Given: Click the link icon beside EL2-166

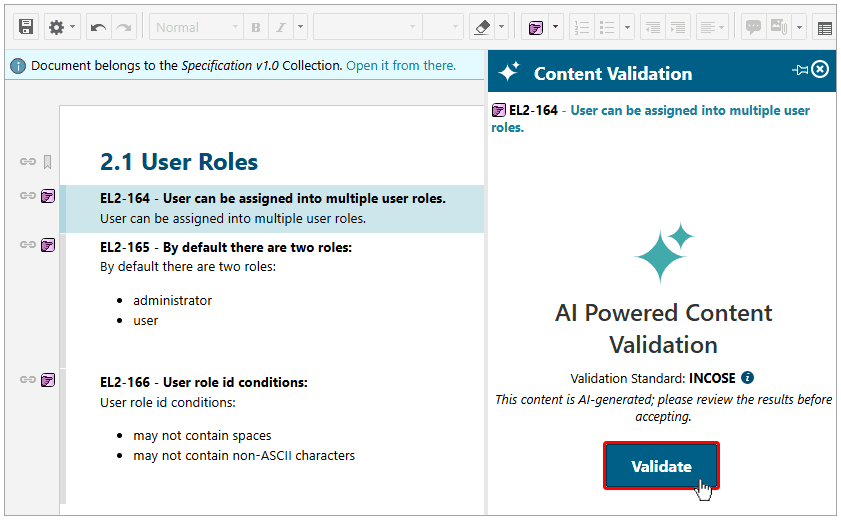Looking at the screenshot, I should 27,380.
